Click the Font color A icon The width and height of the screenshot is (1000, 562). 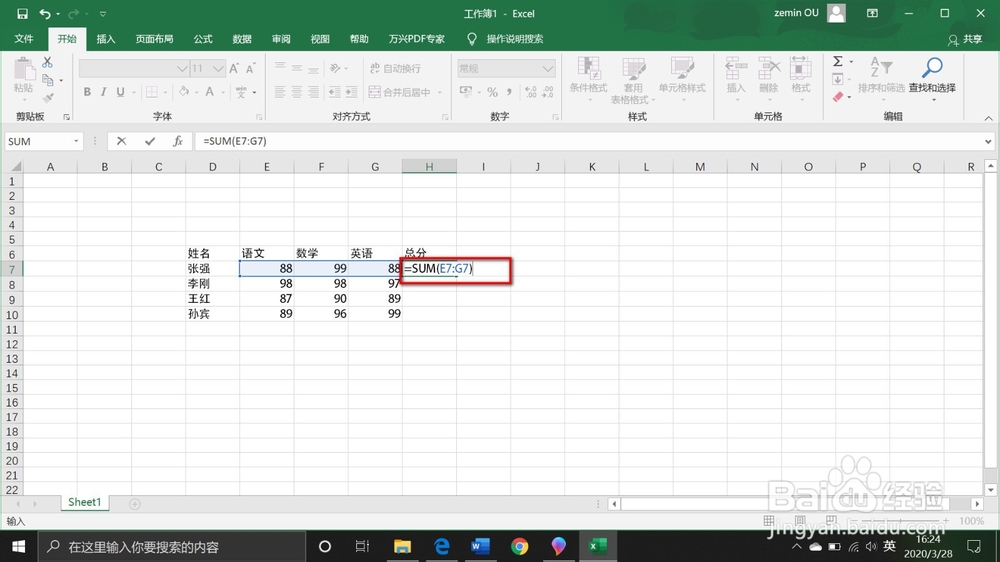click(x=209, y=92)
